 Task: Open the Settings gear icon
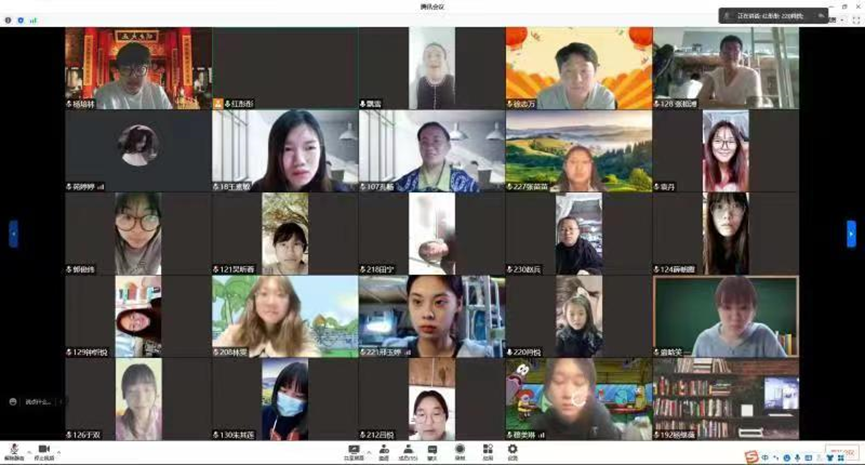tap(512, 450)
